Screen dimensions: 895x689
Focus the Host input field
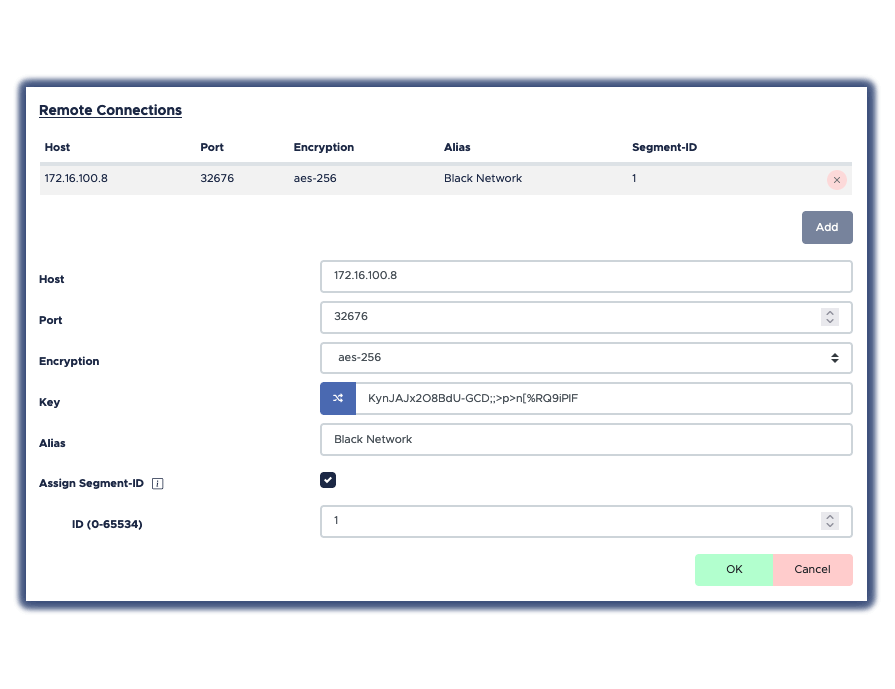pyautogui.click(x=586, y=276)
